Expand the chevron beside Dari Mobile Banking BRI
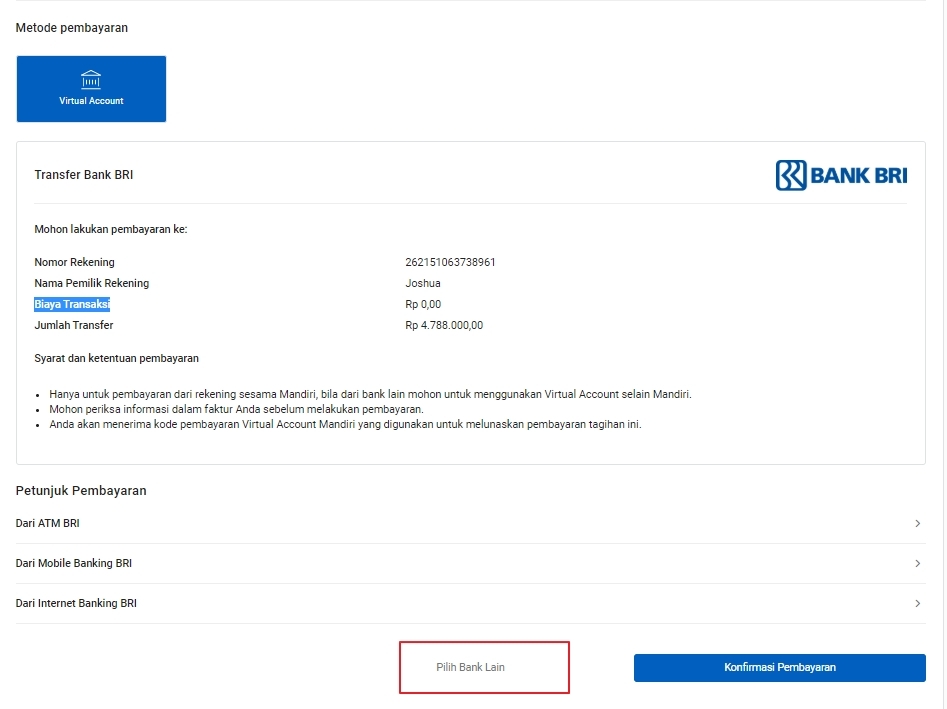947x709 pixels. point(917,563)
